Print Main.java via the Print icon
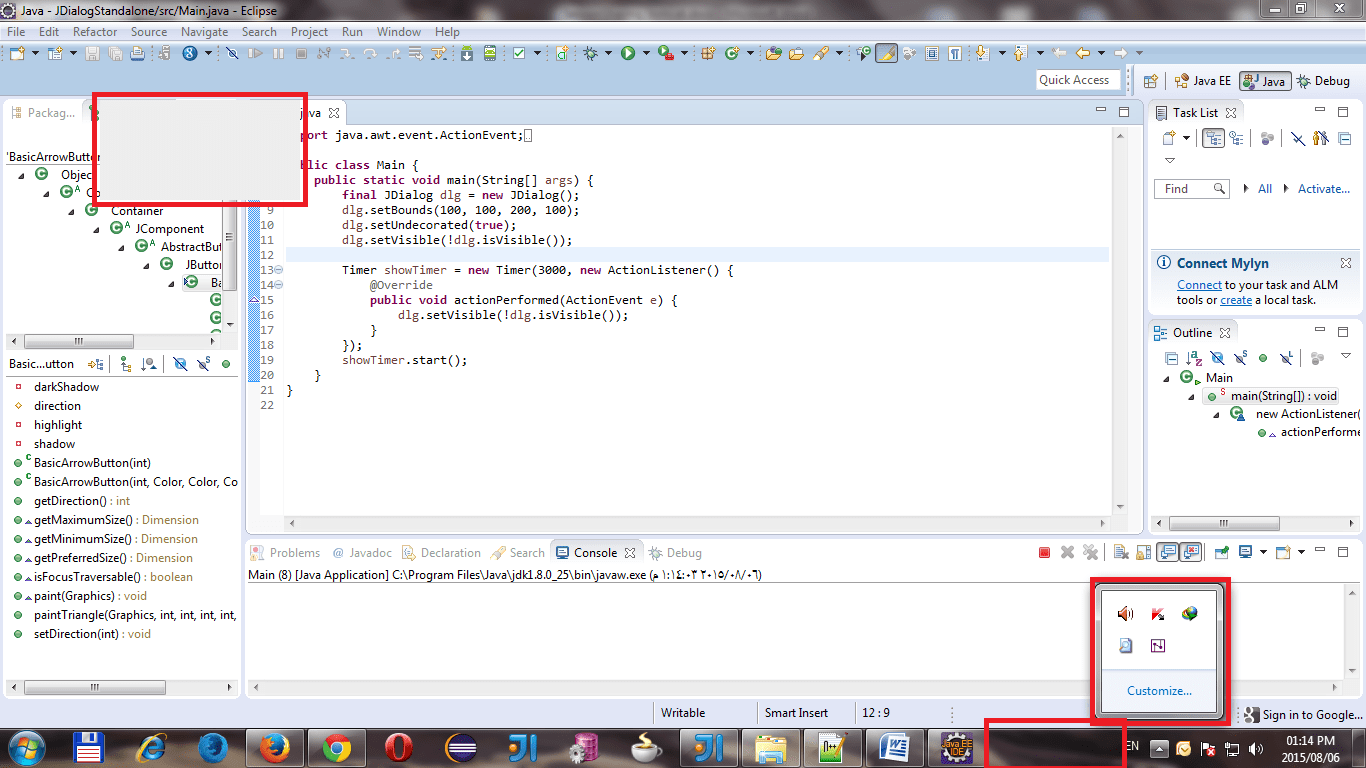The height and width of the screenshot is (768, 1366). (x=137, y=52)
